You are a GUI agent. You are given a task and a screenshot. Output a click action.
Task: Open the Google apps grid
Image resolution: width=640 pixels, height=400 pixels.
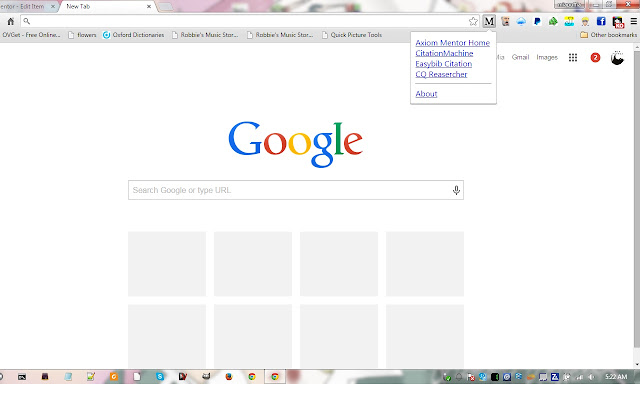coord(573,58)
